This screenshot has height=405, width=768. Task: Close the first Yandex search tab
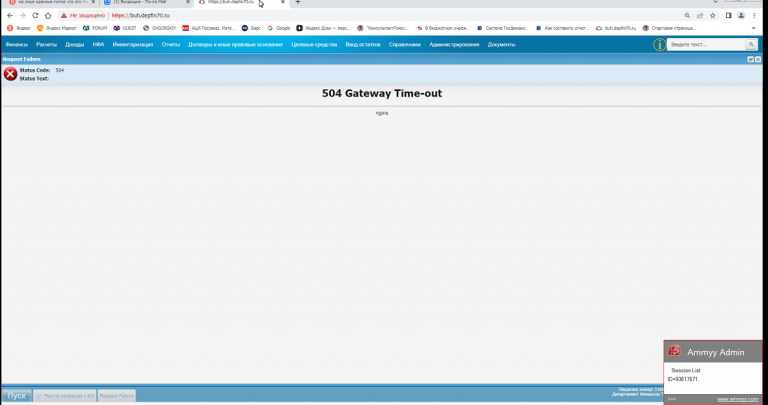tap(93, 2)
